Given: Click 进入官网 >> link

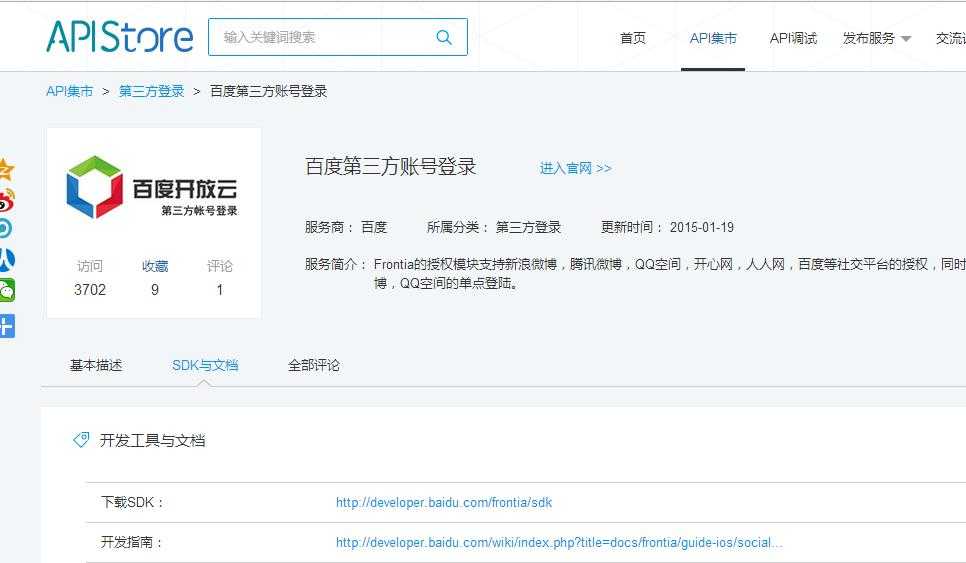Looking at the screenshot, I should [x=575, y=168].
